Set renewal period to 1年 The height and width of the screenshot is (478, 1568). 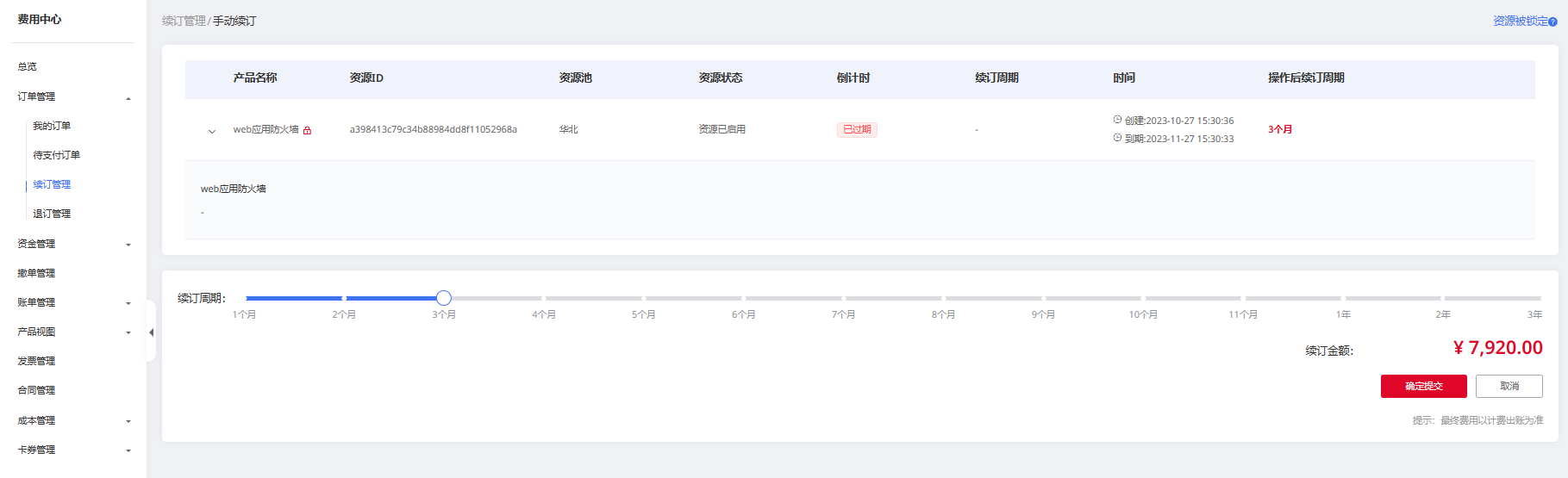[1343, 314]
